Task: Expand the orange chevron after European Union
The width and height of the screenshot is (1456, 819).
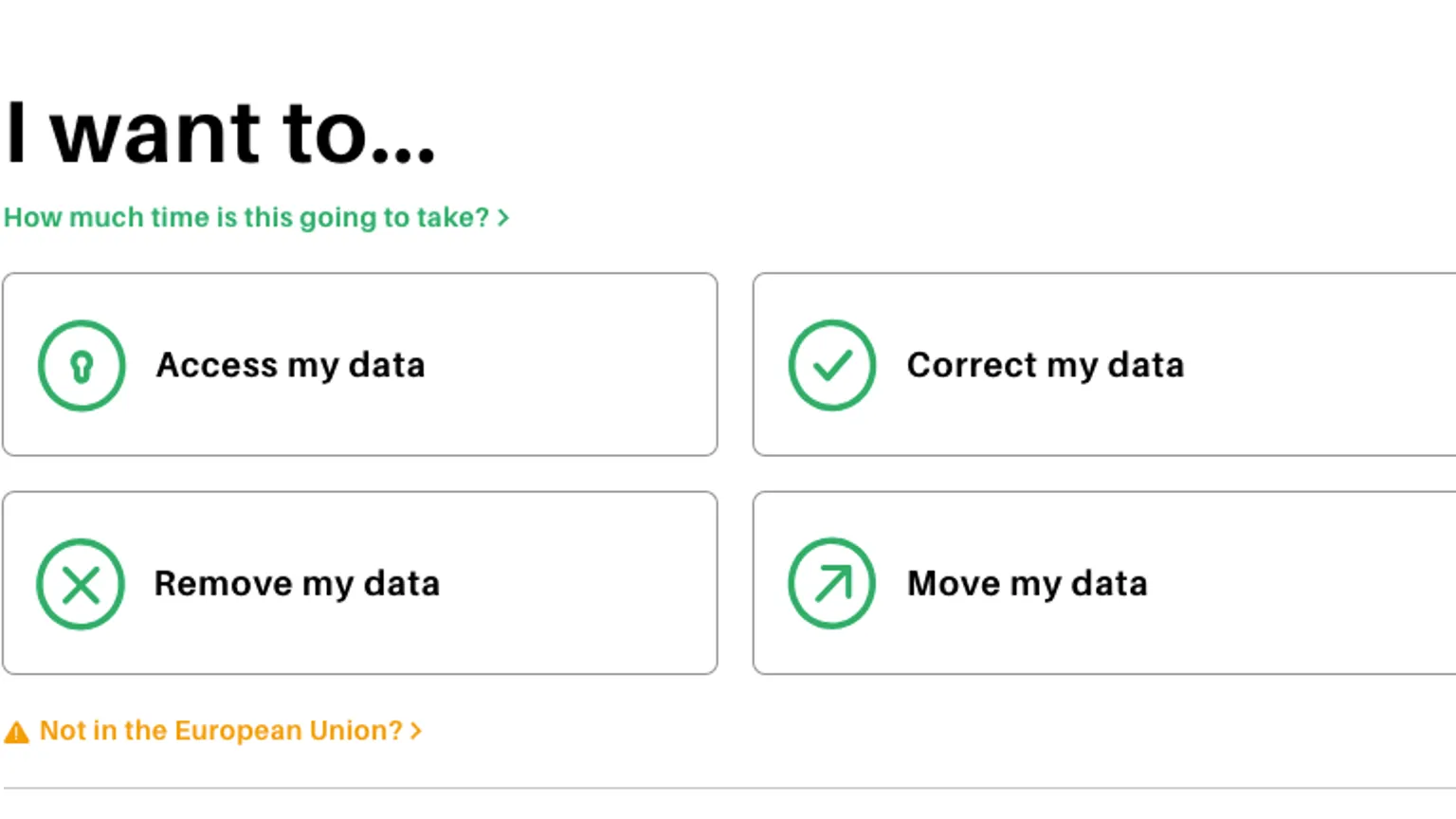Action: [415, 731]
